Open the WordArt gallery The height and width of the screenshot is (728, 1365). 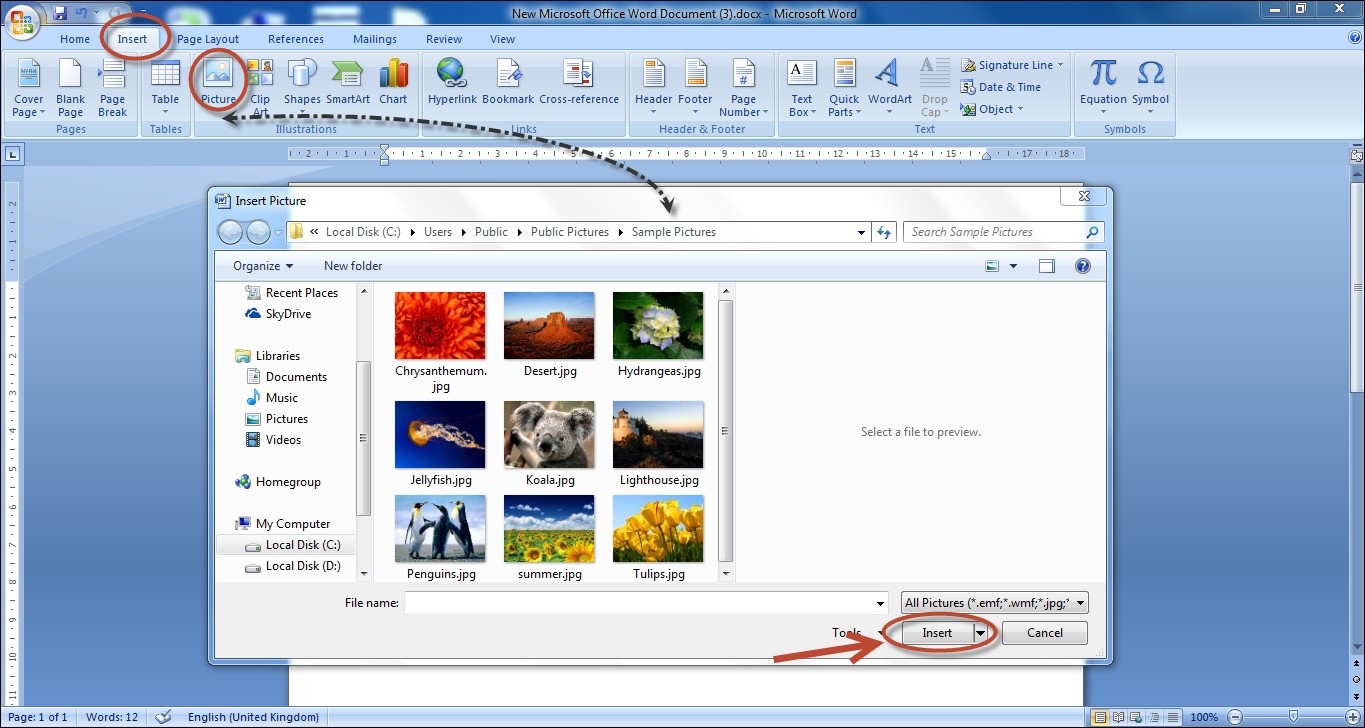coord(889,75)
